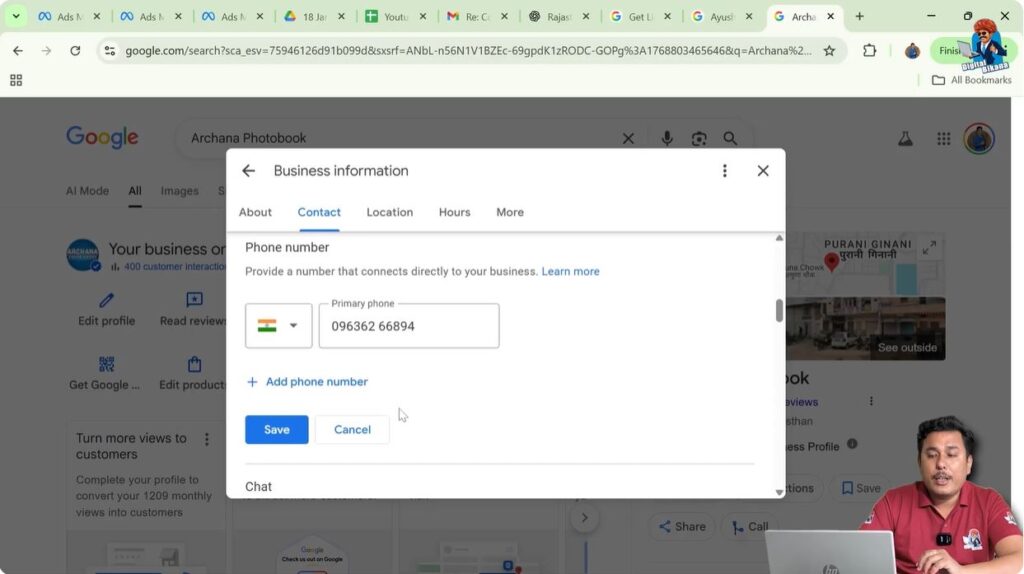Search by image with Lens icon

coord(699,138)
